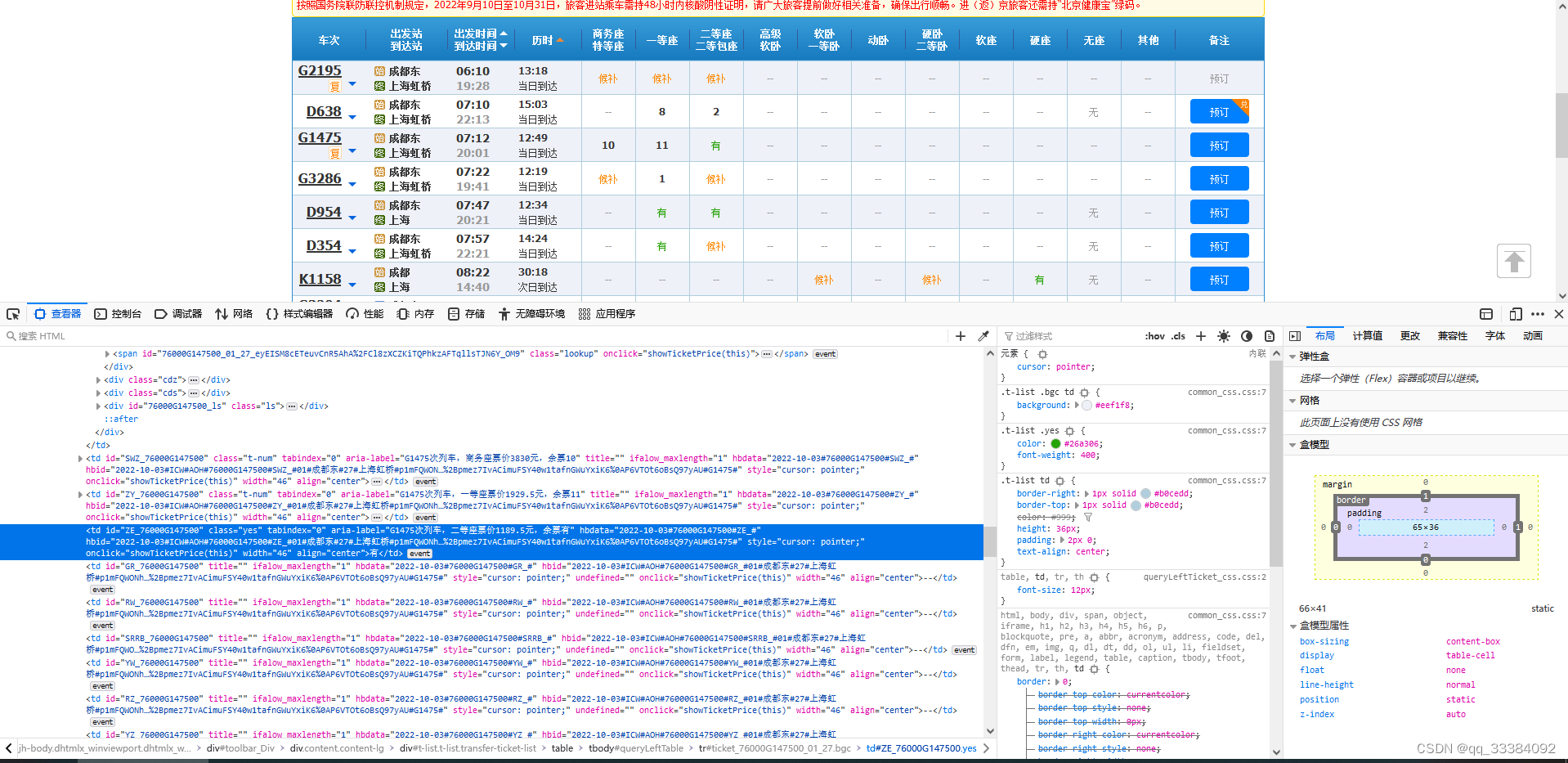The height and width of the screenshot is (763, 1568).
Task: Book train K1158 with 预订 button
Action: [1219, 280]
